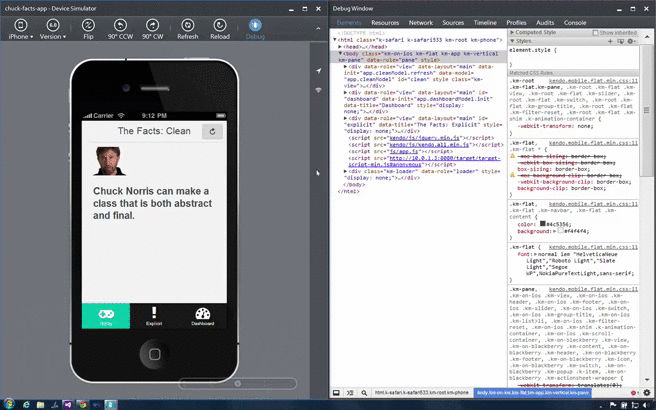Expand the div with id dashboard
Screen dimensions: 656x410
point(346,92)
